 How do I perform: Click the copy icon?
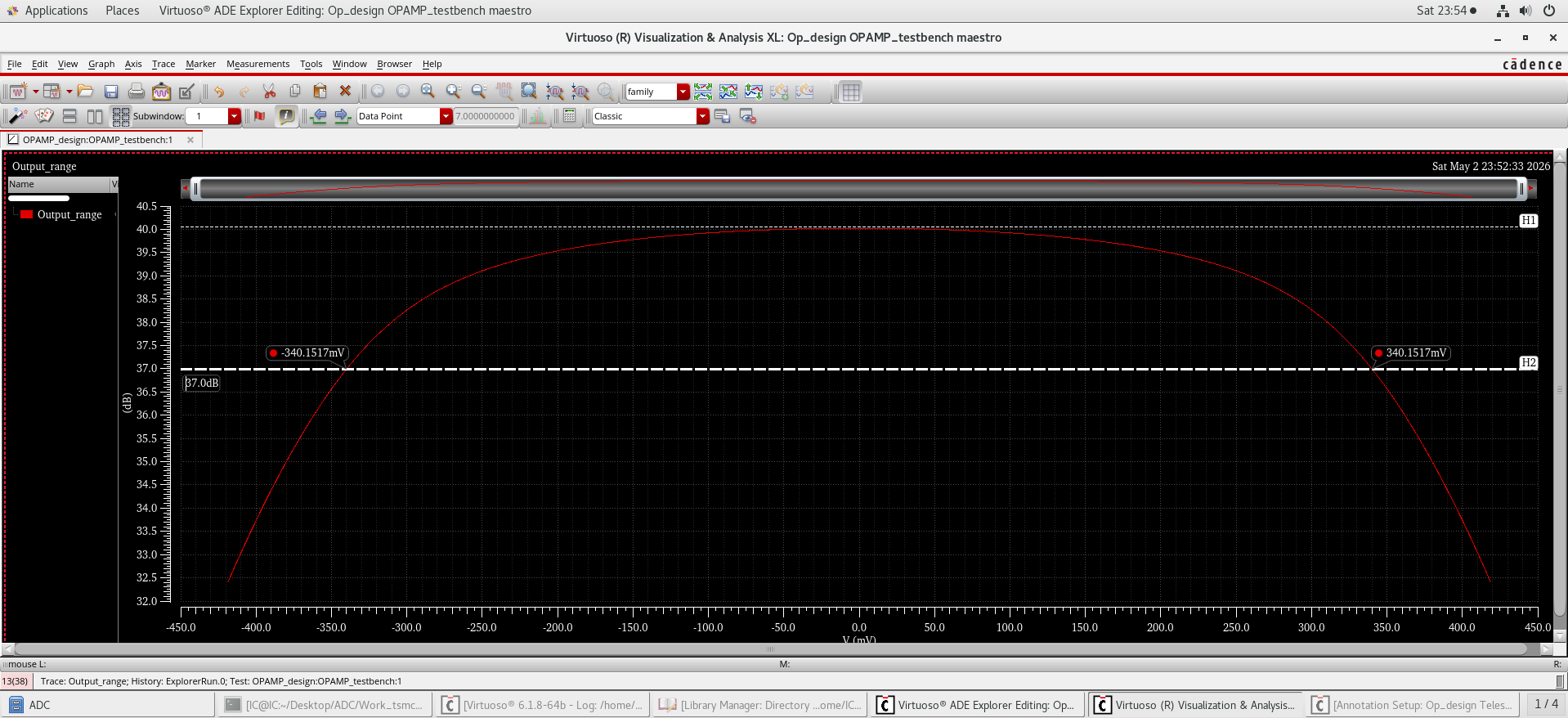click(x=295, y=92)
